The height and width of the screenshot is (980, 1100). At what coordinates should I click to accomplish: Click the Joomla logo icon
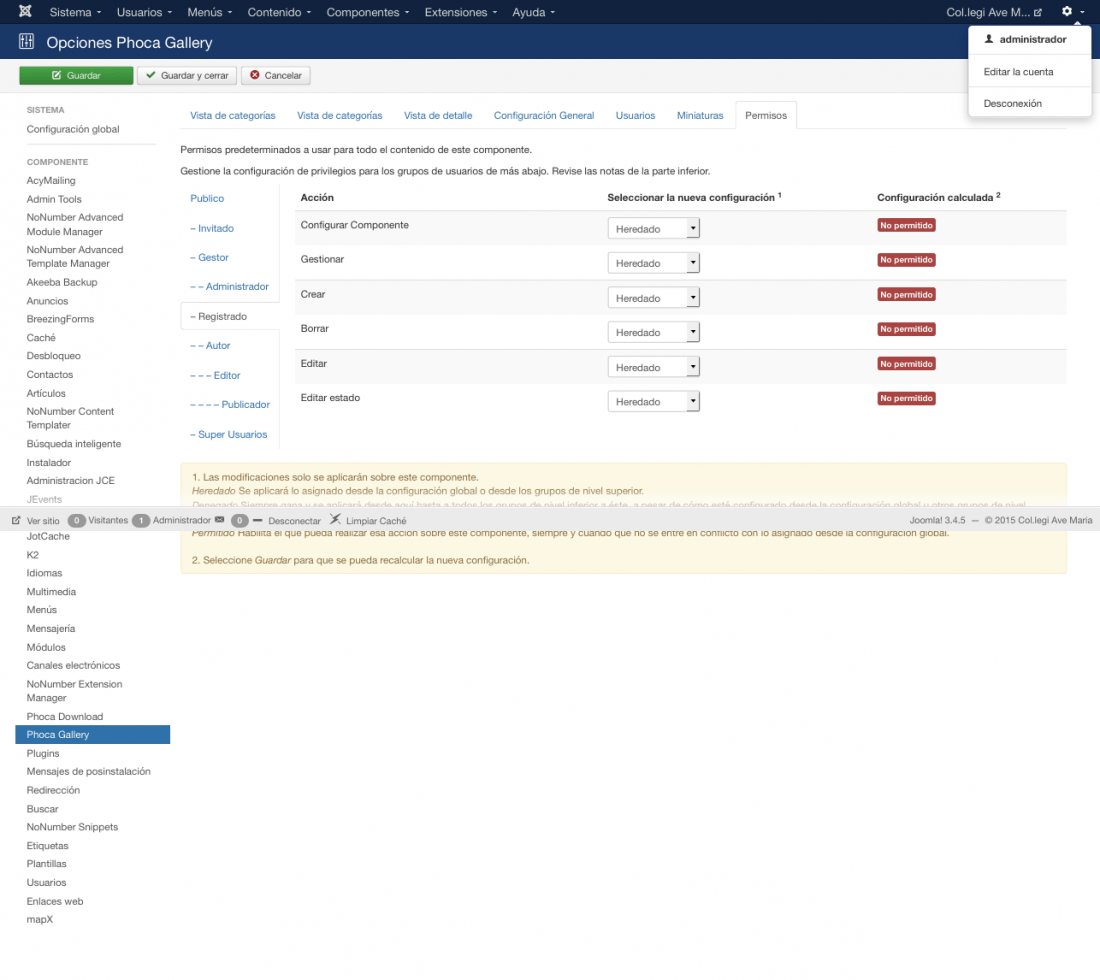pyautogui.click(x=25, y=11)
